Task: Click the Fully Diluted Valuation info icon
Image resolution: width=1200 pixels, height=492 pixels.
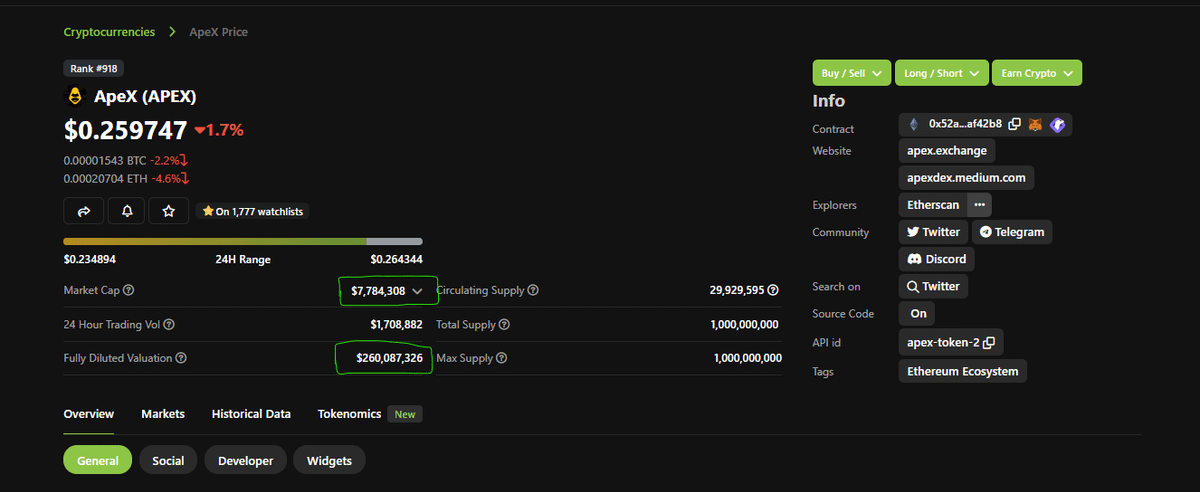Action: (180, 358)
